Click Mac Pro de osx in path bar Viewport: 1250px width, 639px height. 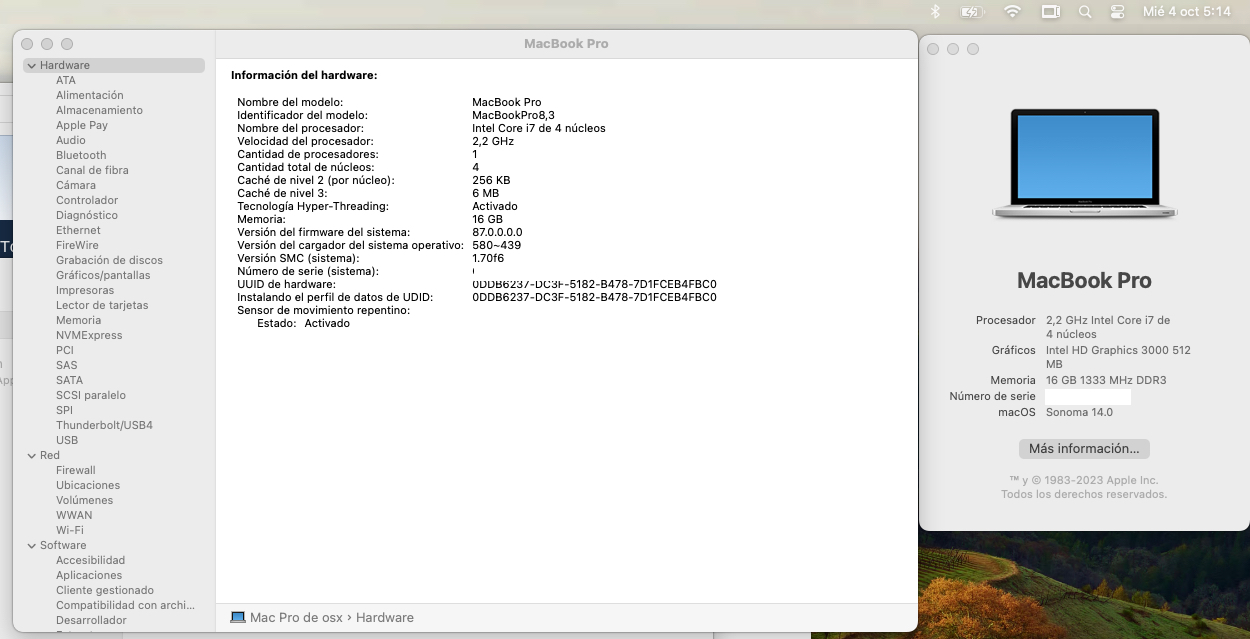click(x=297, y=617)
